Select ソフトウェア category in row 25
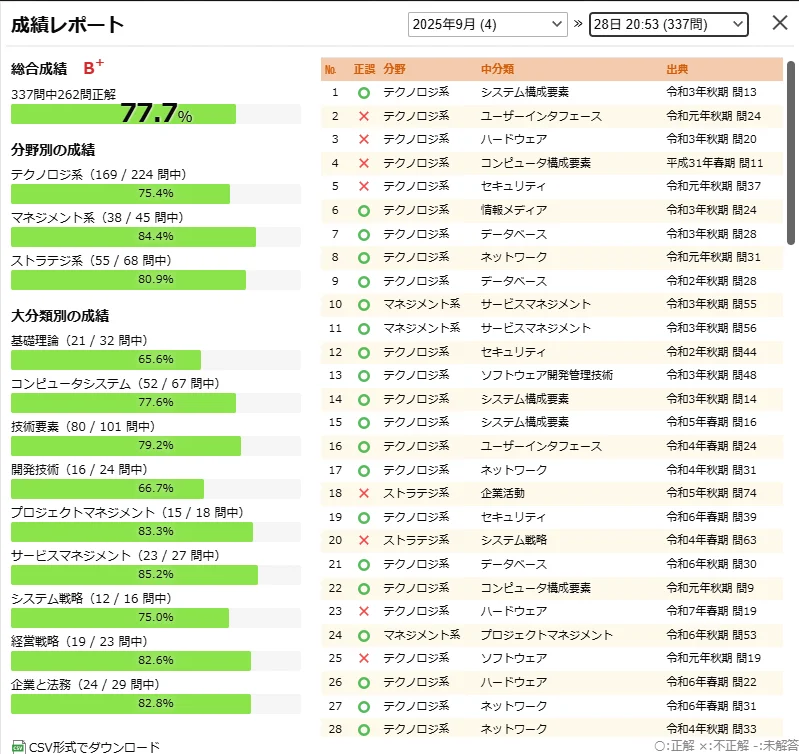Image resolution: width=799 pixels, height=754 pixels. (514, 658)
